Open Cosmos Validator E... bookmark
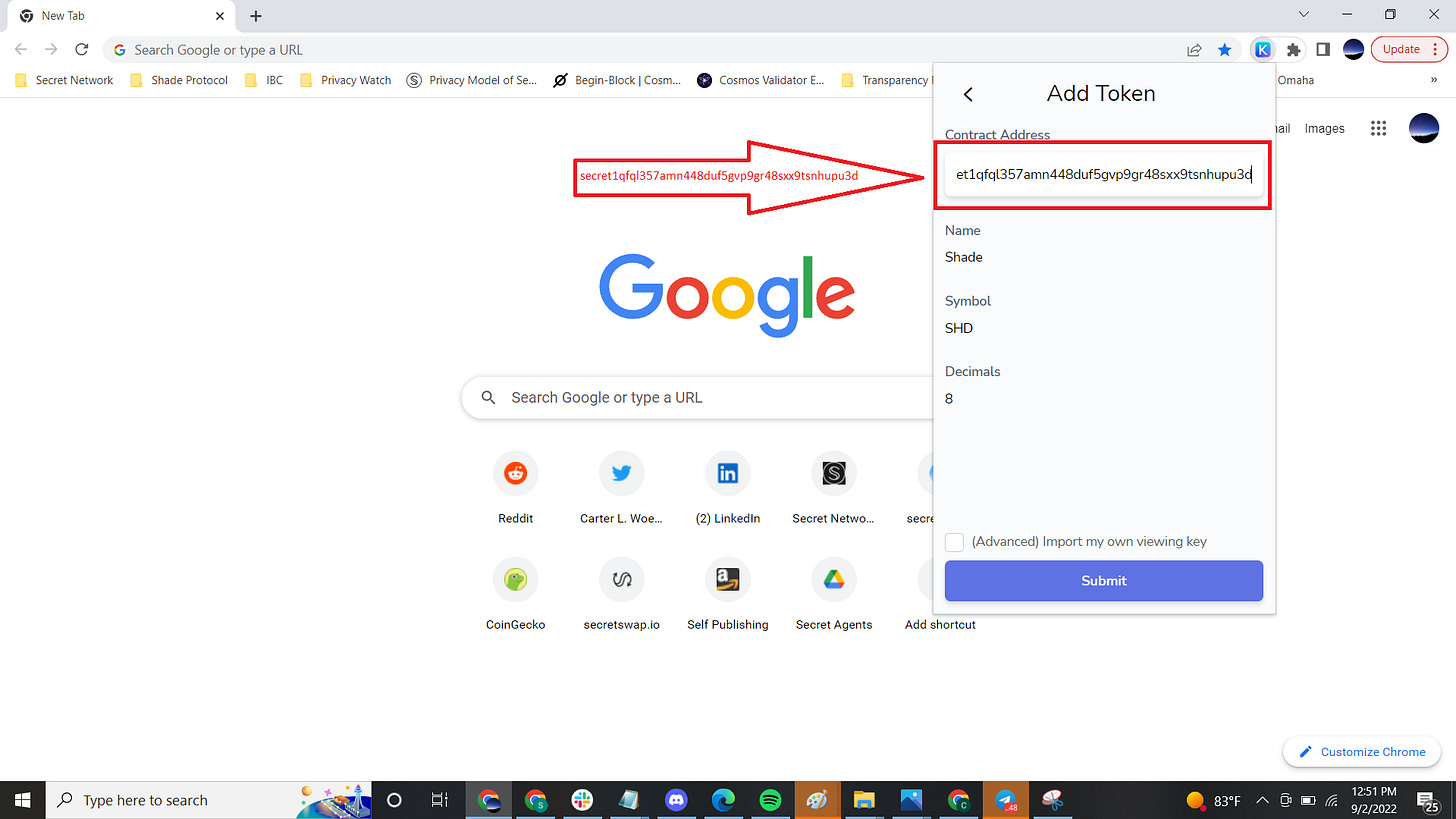Image resolution: width=1456 pixels, height=819 pixels. click(761, 80)
